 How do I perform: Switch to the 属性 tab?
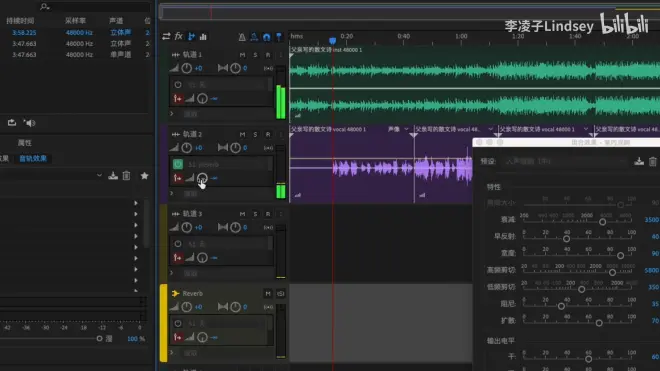pos(24,143)
